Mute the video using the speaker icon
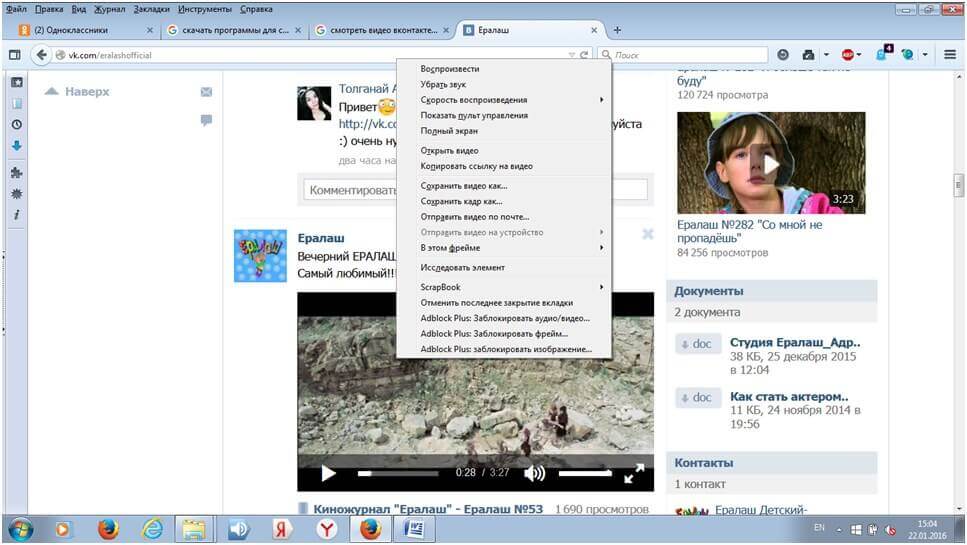967x545 pixels. (x=535, y=474)
